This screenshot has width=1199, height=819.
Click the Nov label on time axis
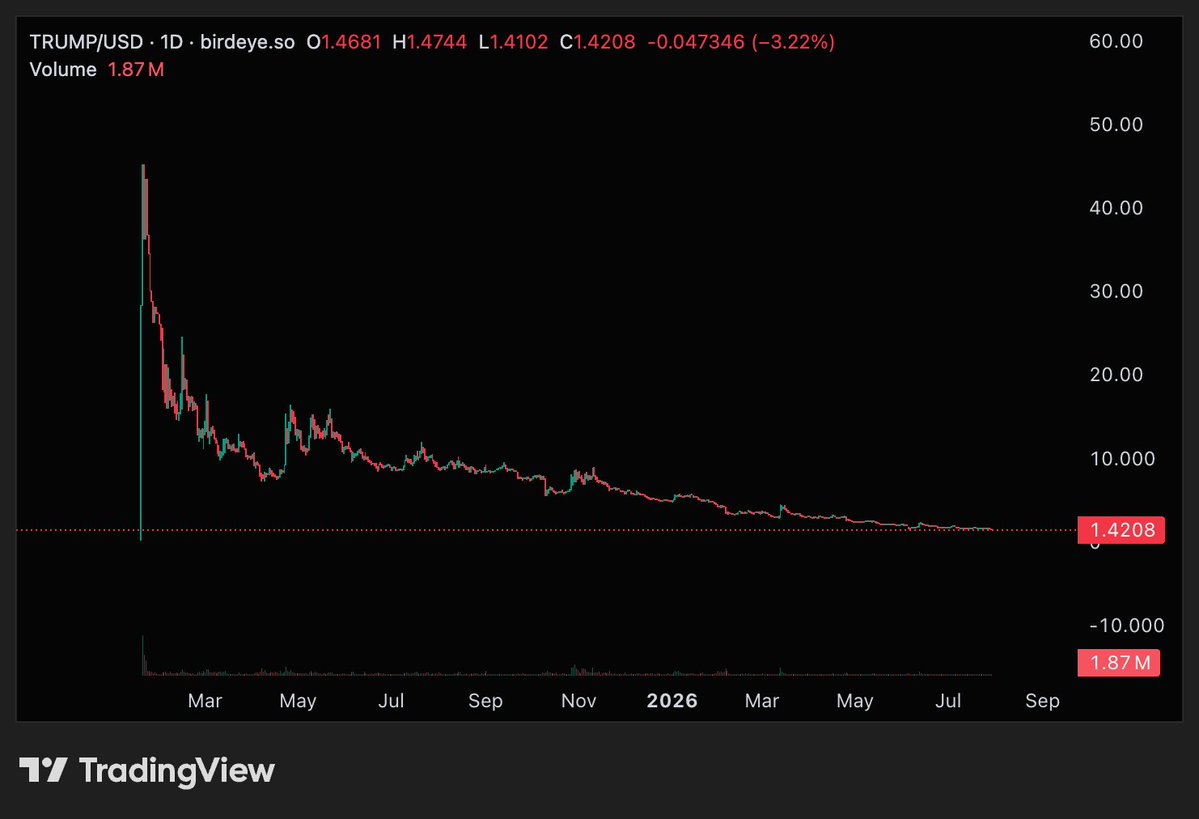coord(578,701)
